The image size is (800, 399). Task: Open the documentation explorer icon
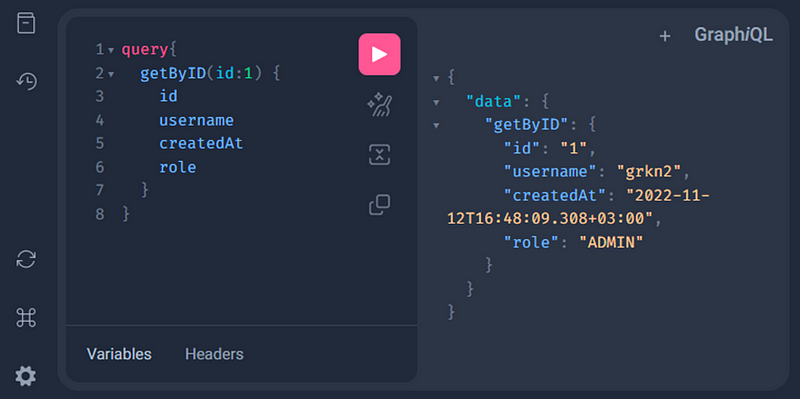click(x=26, y=23)
